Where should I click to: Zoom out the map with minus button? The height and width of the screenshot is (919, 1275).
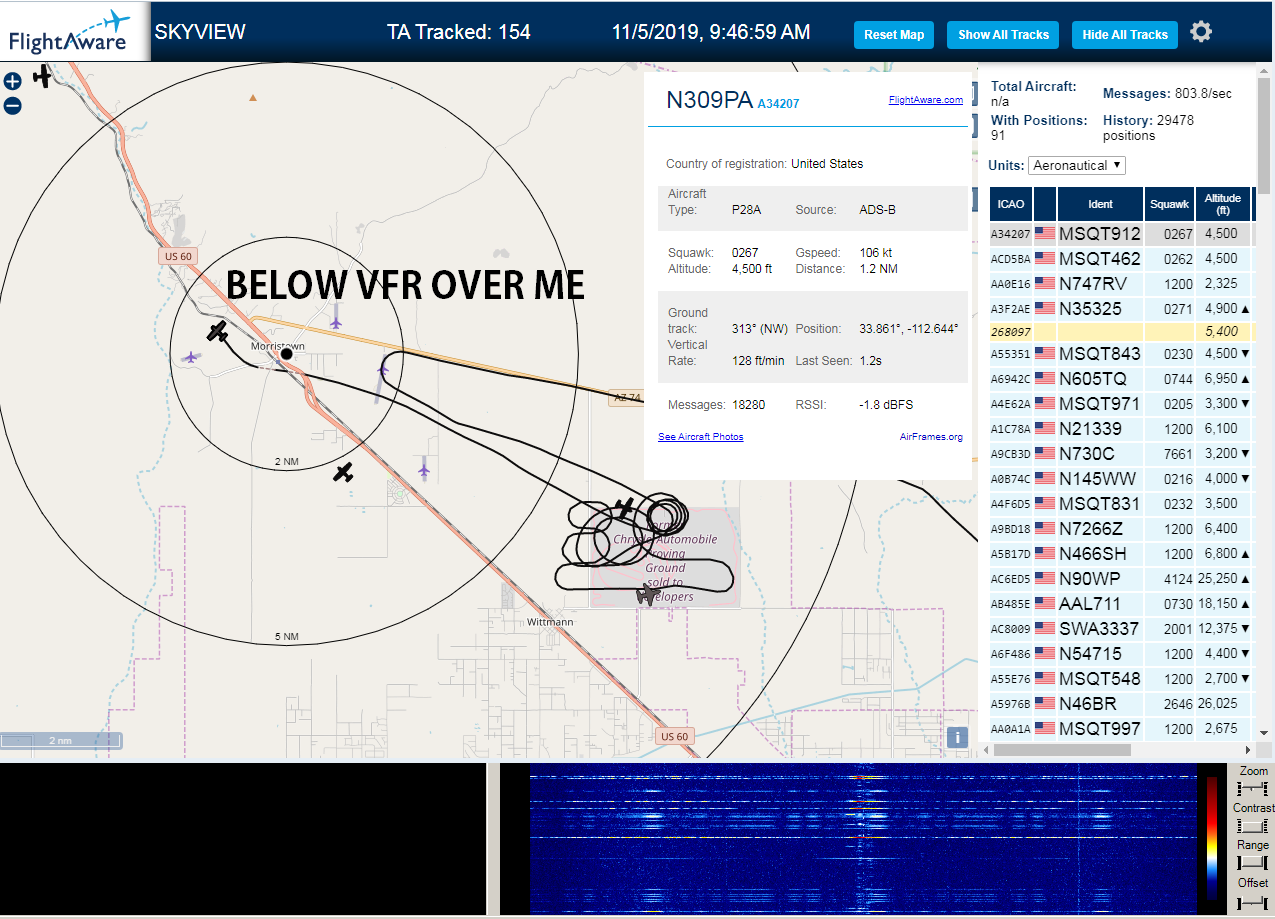12,105
